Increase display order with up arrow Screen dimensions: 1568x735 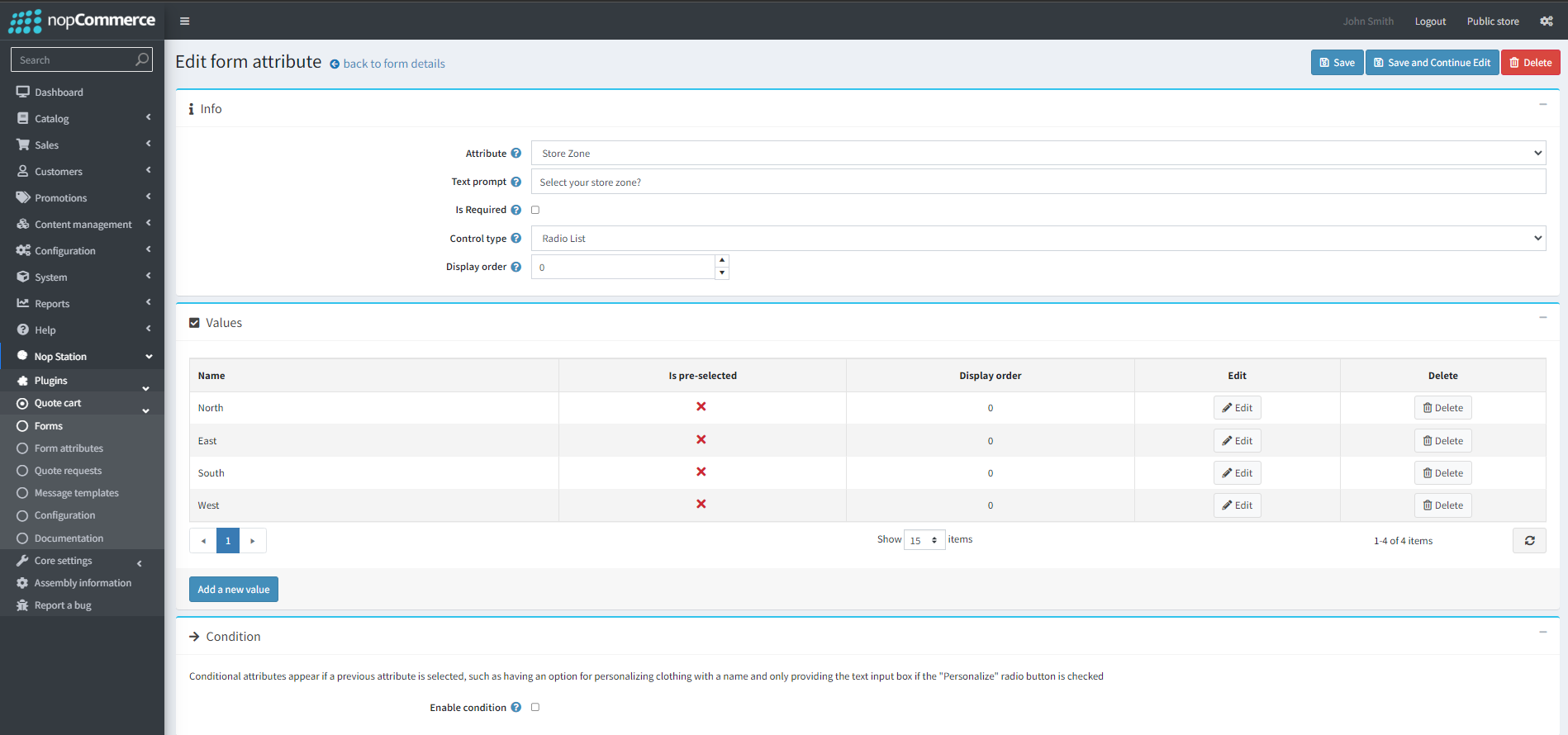[x=722, y=260]
